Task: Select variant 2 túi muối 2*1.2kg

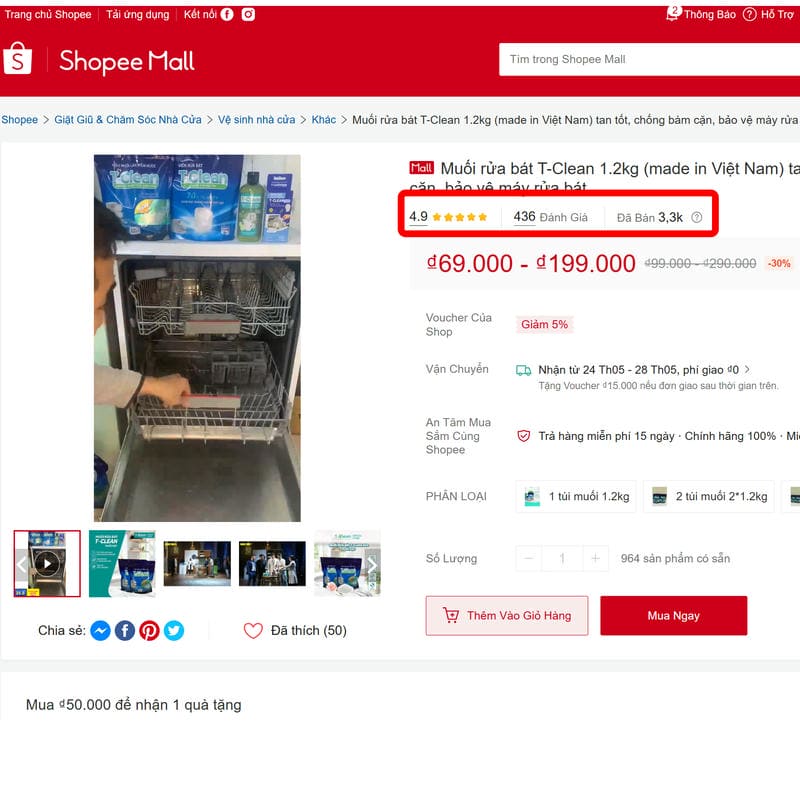Action: 709,496
